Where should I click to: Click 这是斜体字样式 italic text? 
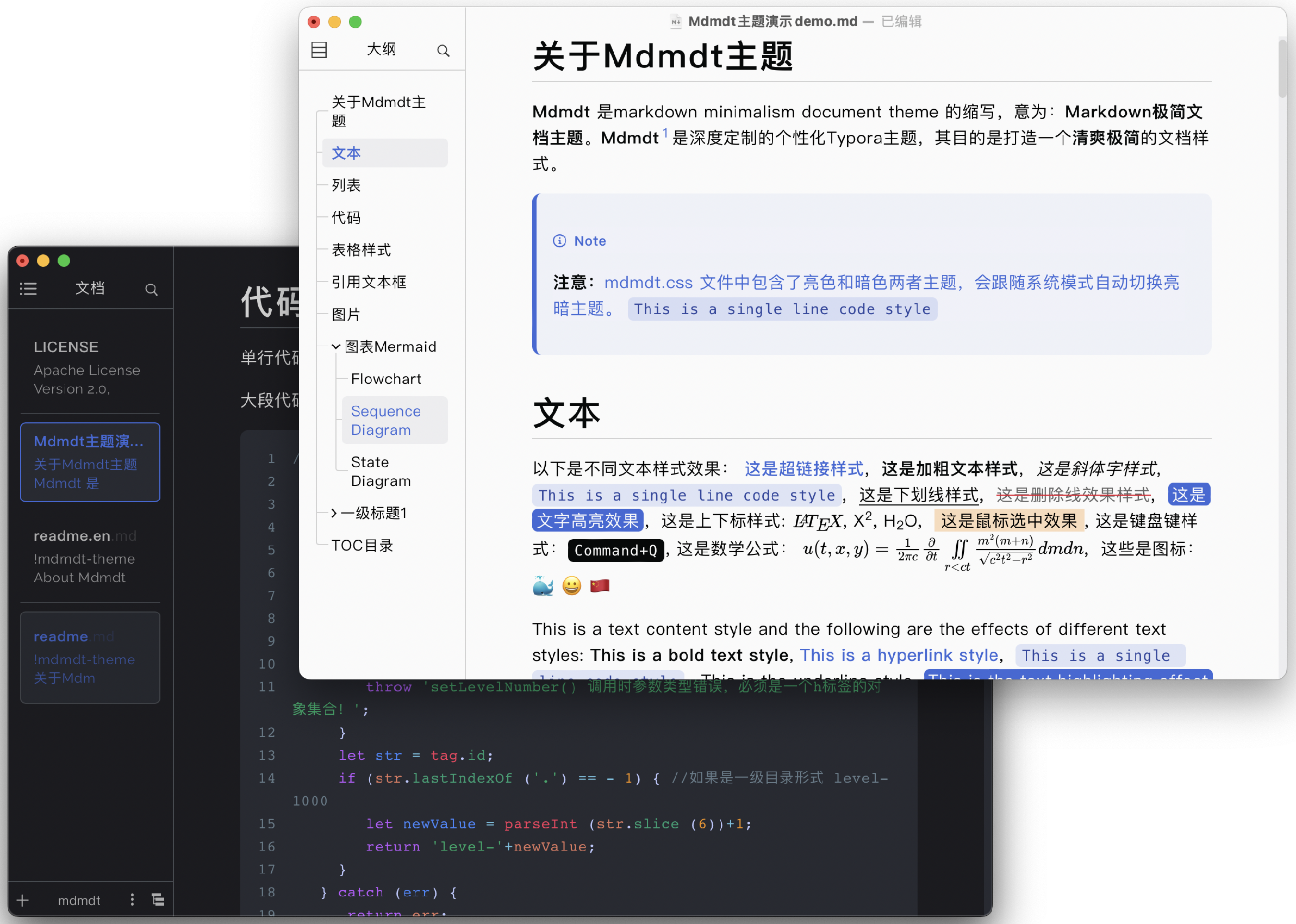[1097, 469]
